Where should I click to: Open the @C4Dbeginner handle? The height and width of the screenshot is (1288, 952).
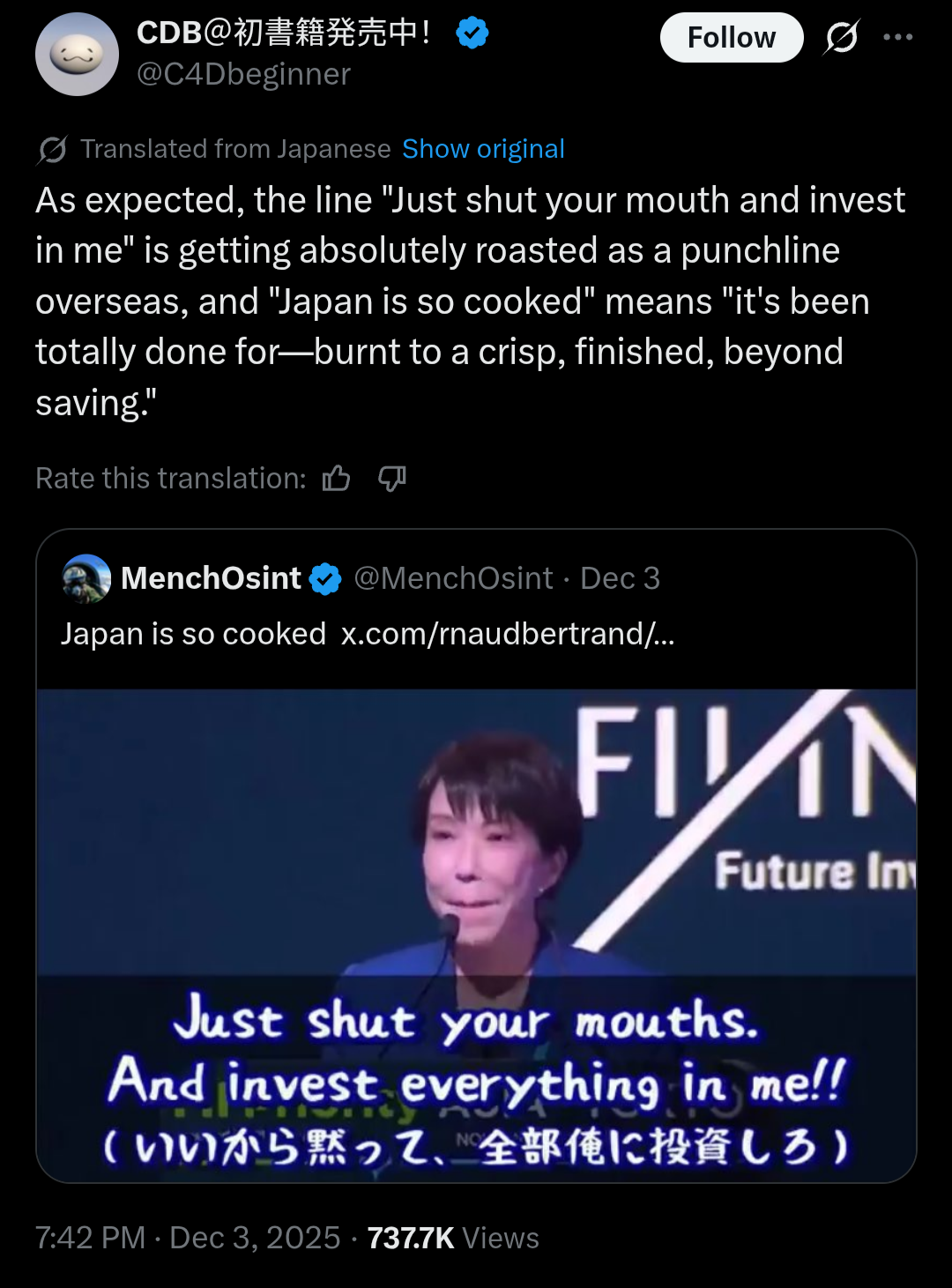click(243, 74)
